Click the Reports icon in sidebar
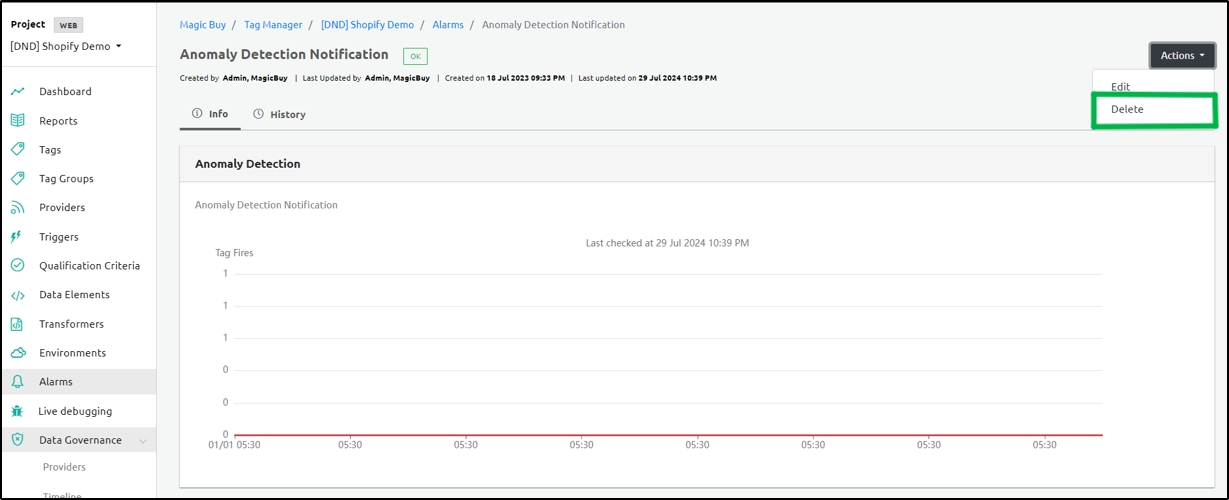This screenshot has width=1229, height=500. point(18,120)
